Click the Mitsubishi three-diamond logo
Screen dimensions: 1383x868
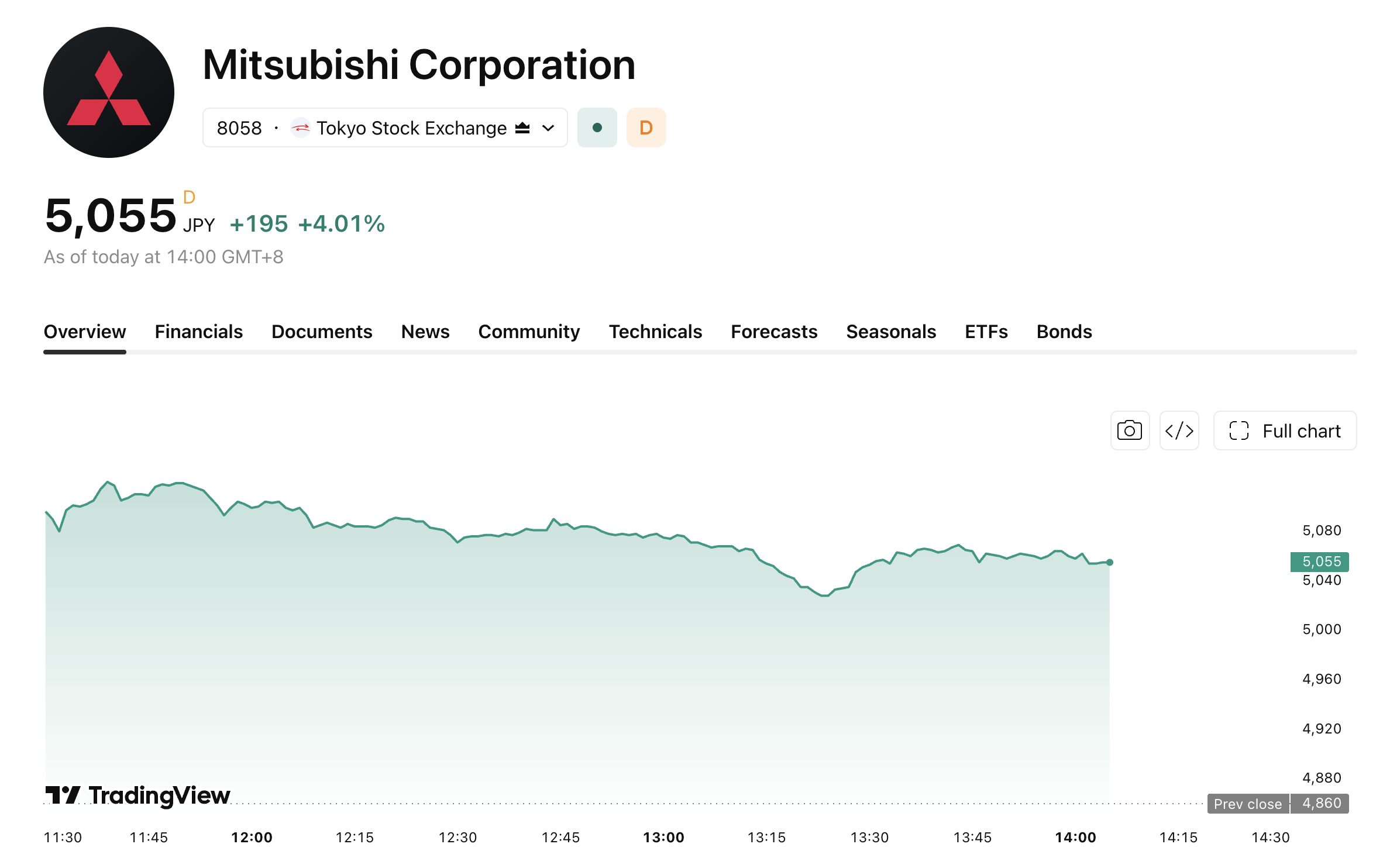click(109, 92)
